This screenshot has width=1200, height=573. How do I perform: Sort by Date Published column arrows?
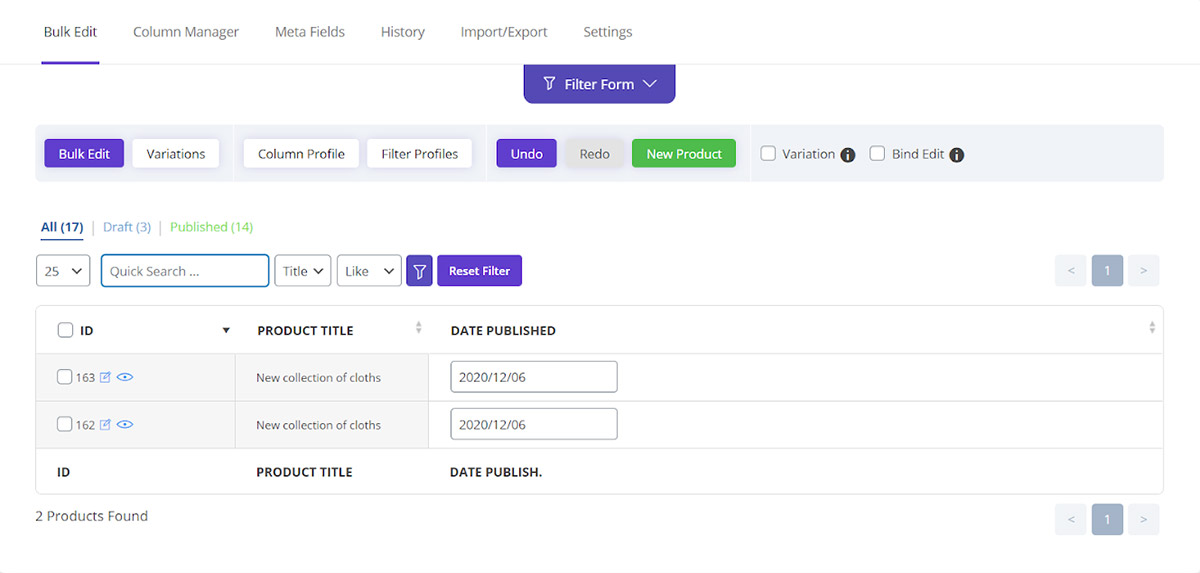tap(1152, 328)
